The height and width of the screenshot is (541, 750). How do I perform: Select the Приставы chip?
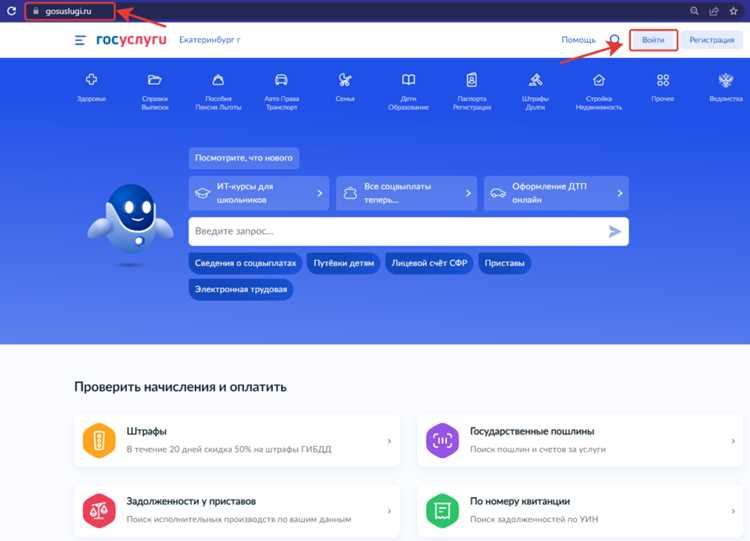click(504, 263)
